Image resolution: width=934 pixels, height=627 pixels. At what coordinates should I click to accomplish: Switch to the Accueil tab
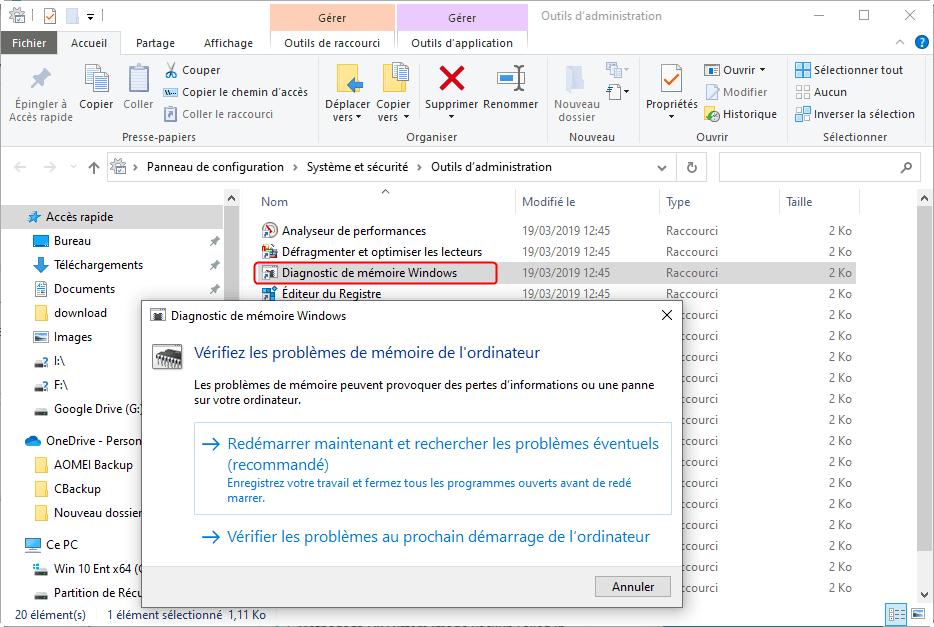(x=89, y=43)
